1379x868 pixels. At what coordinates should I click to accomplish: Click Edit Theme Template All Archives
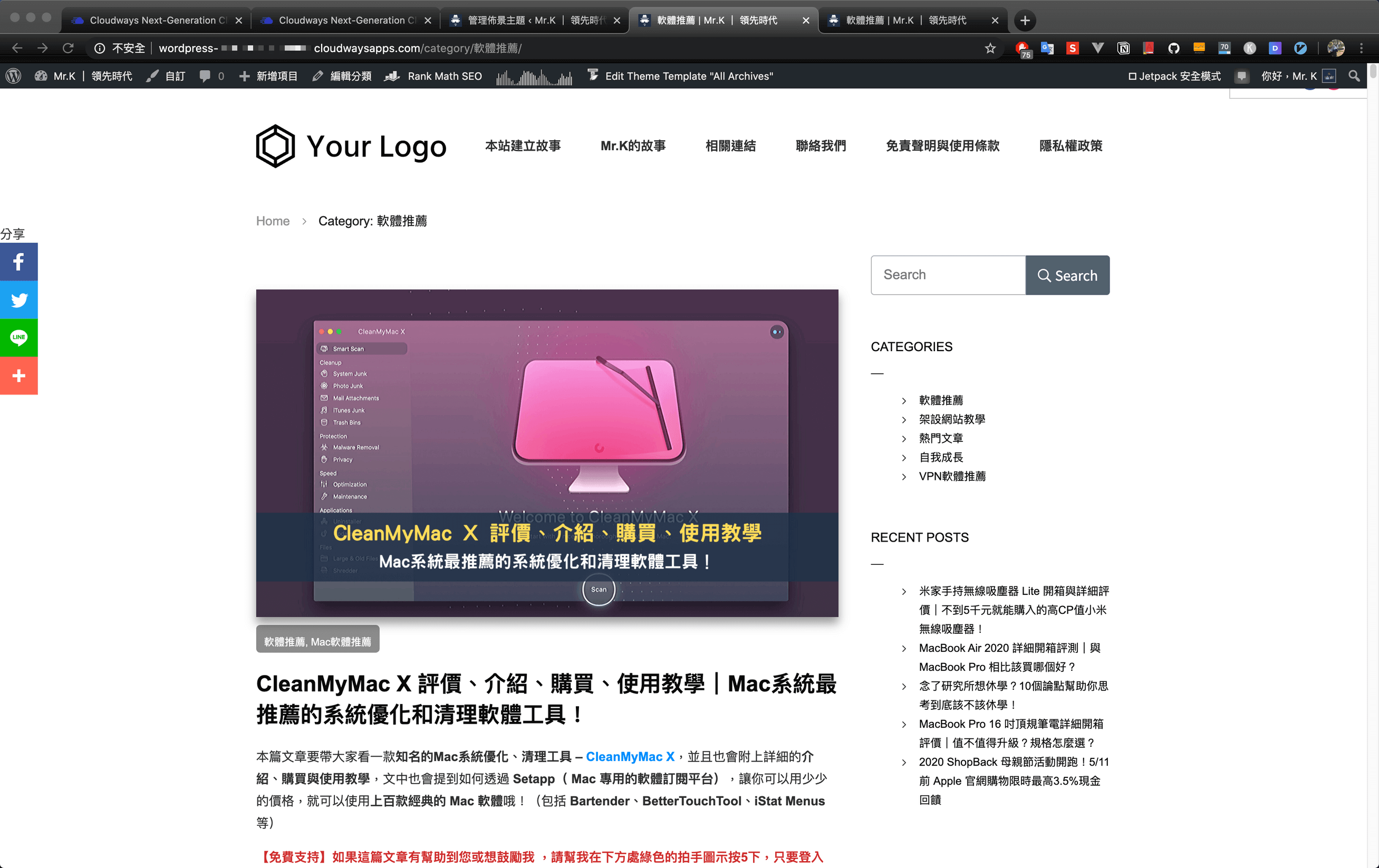pos(680,76)
